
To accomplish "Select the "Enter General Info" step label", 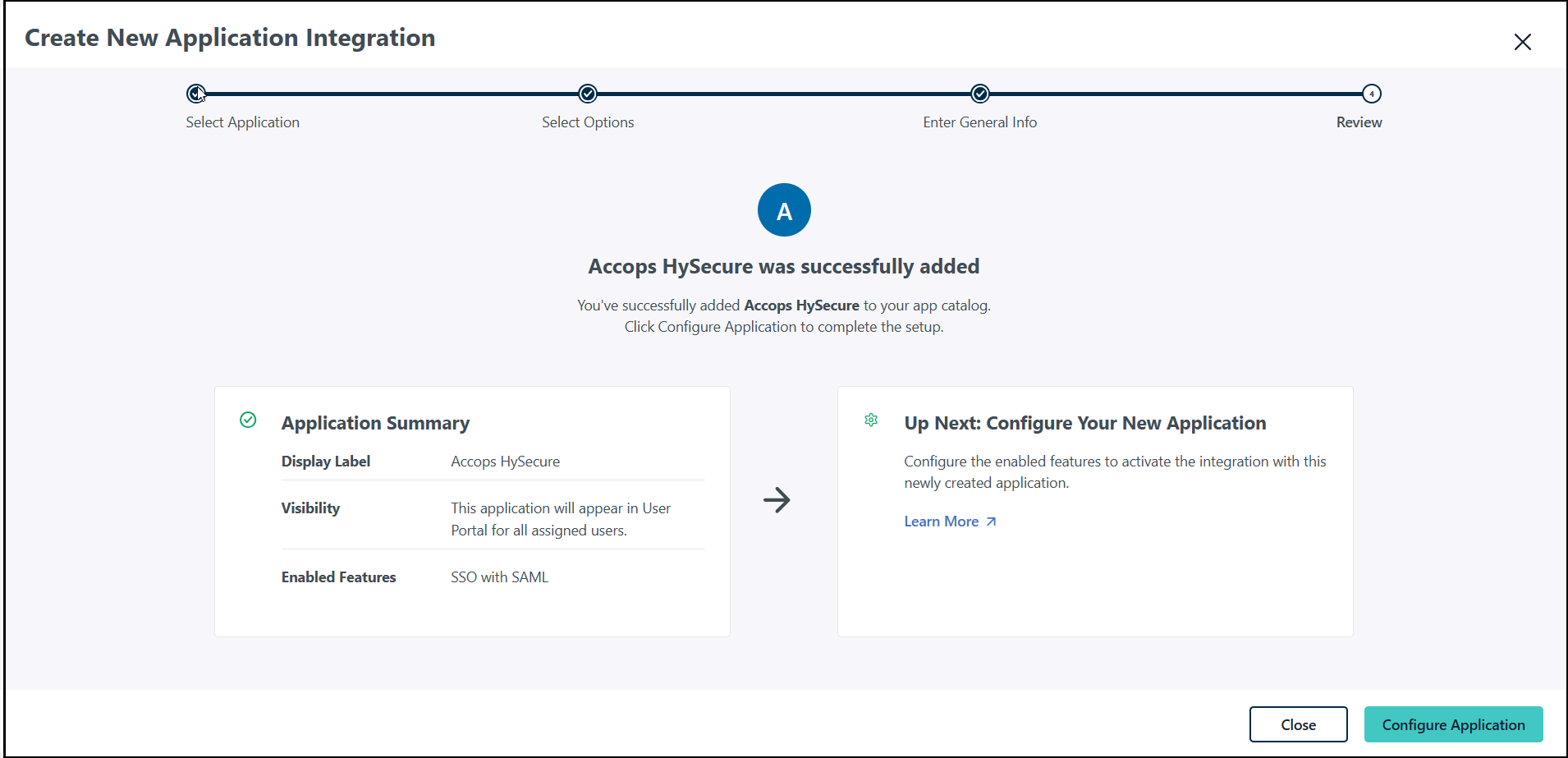I will pos(979,122).
